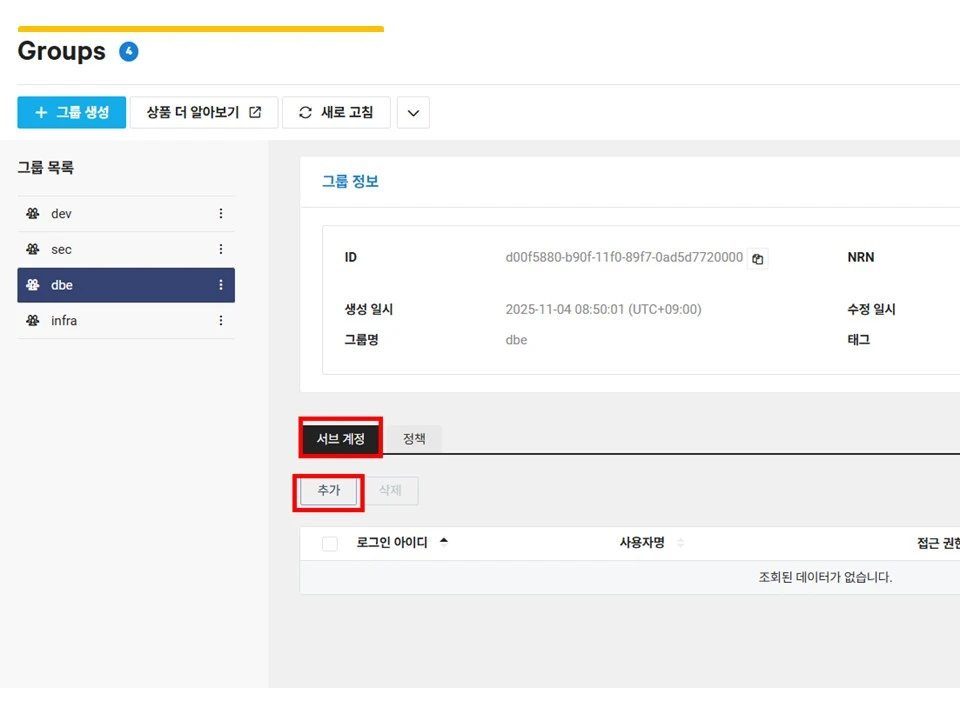
Task: Open the kebab menu for the sec group
Action: click(x=221, y=249)
